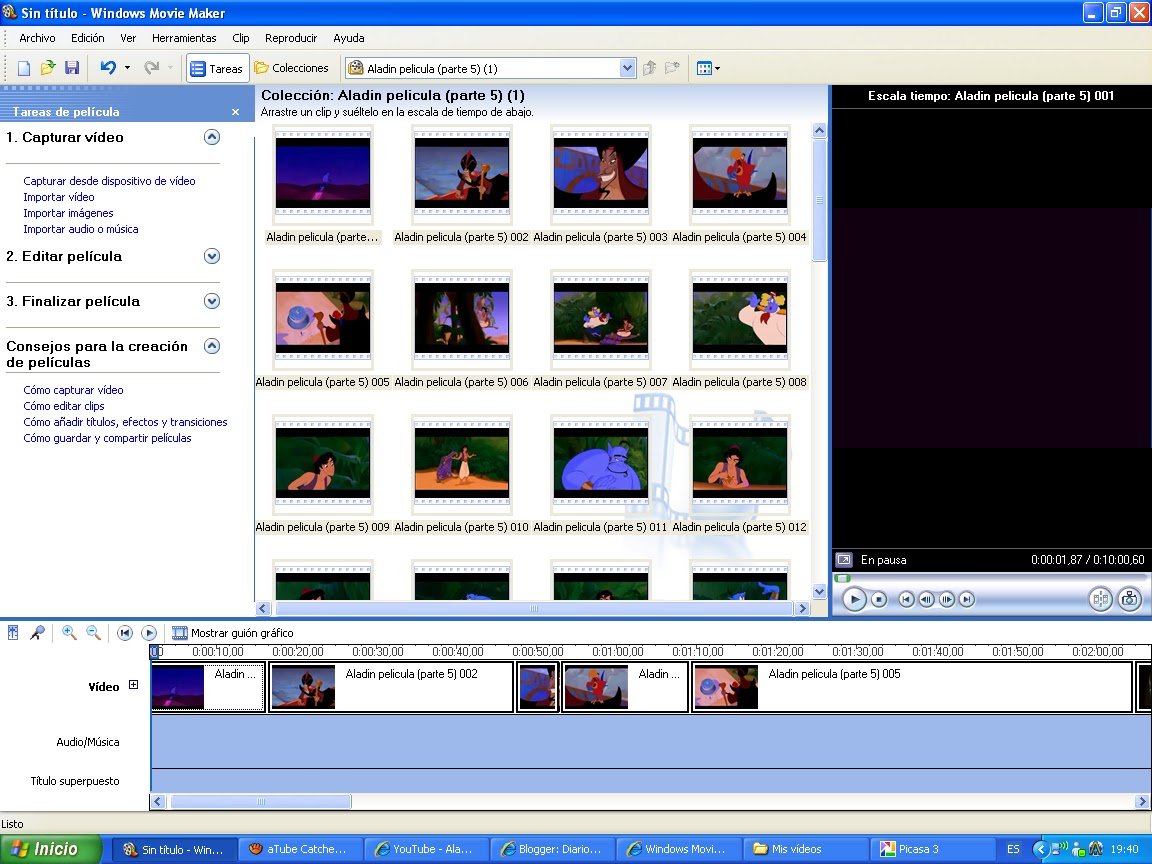Image resolution: width=1152 pixels, height=864 pixels.
Task: Click the Save Project floppy icon
Action: click(x=72, y=68)
